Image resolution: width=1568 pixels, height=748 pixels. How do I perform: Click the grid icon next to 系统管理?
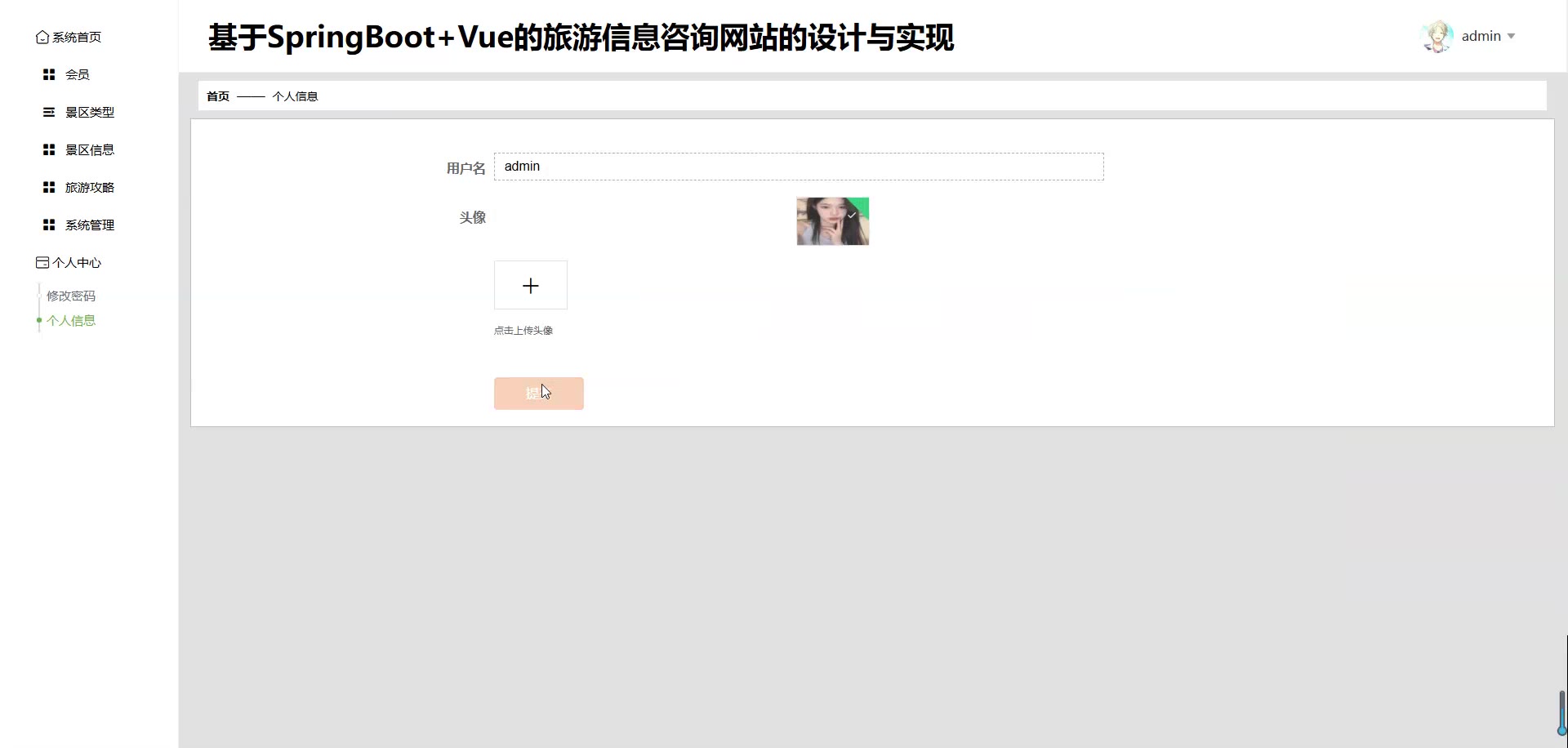coord(49,225)
